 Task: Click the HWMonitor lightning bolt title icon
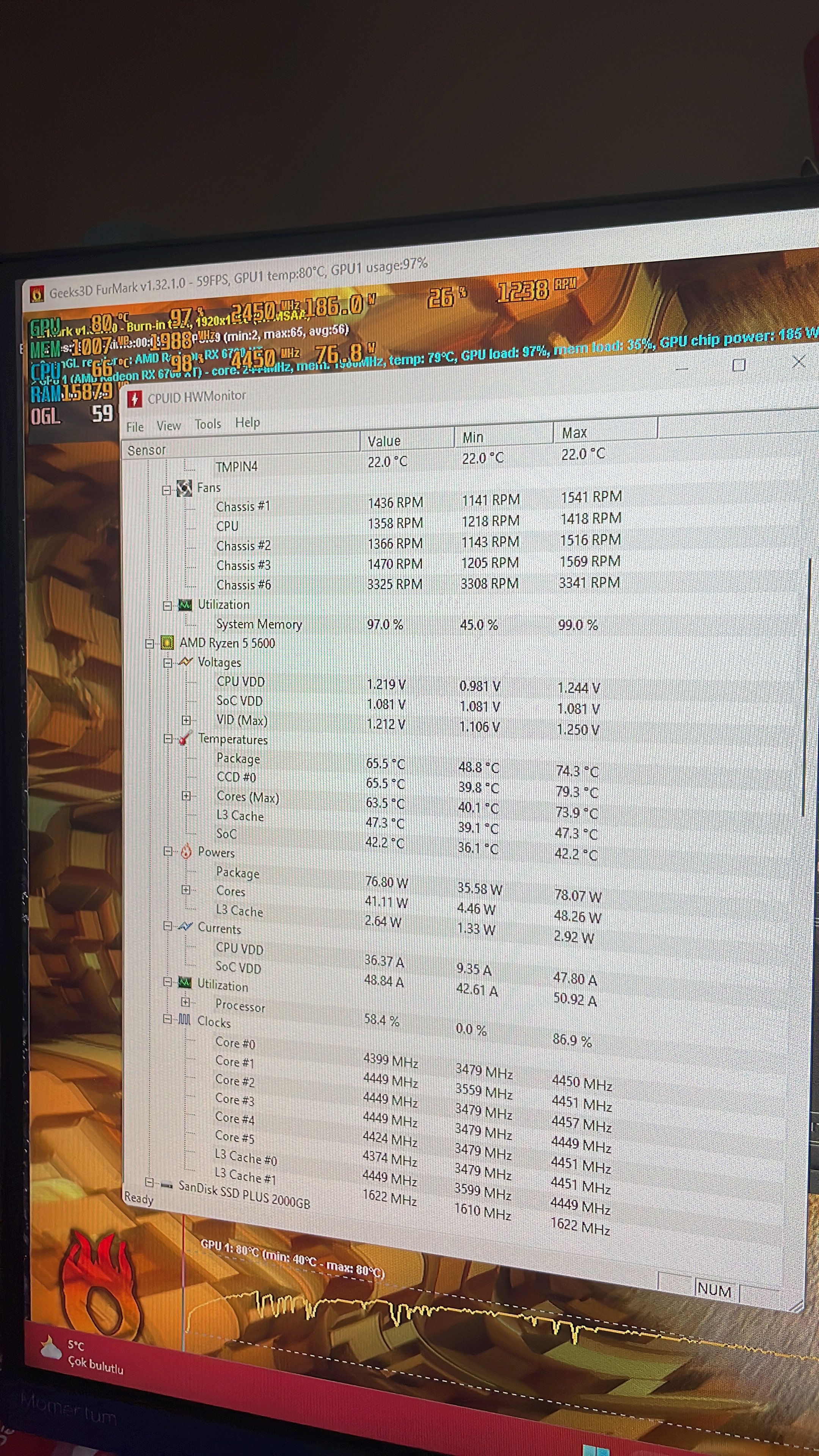(x=134, y=399)
